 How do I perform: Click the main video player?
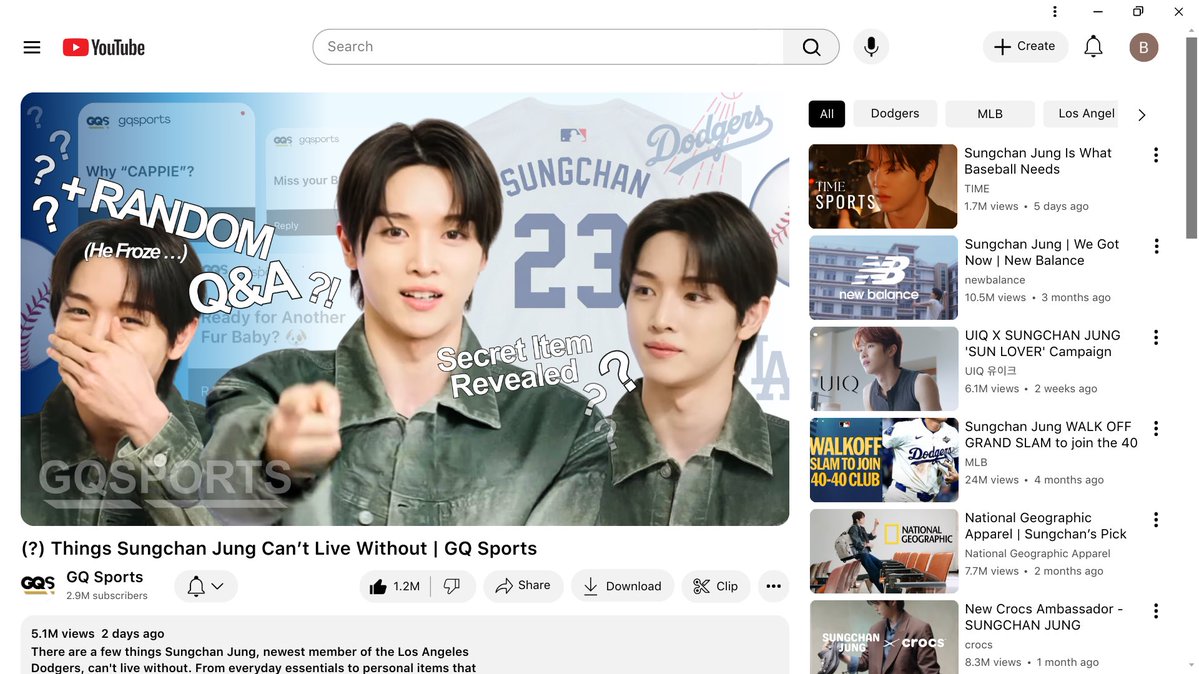coord(405,309)
